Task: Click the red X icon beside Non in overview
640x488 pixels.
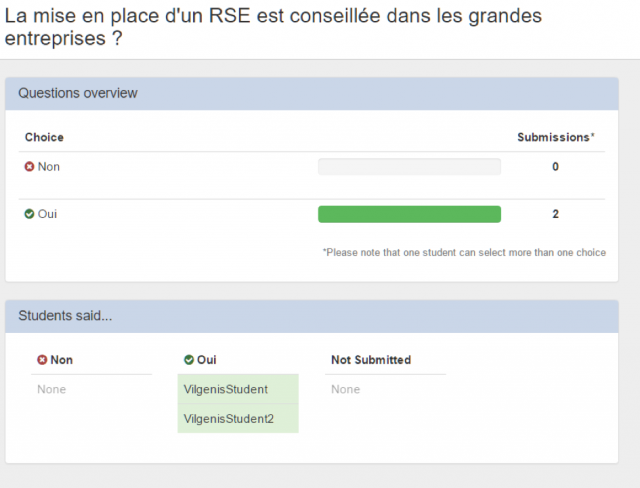Action: click(29, 167)
